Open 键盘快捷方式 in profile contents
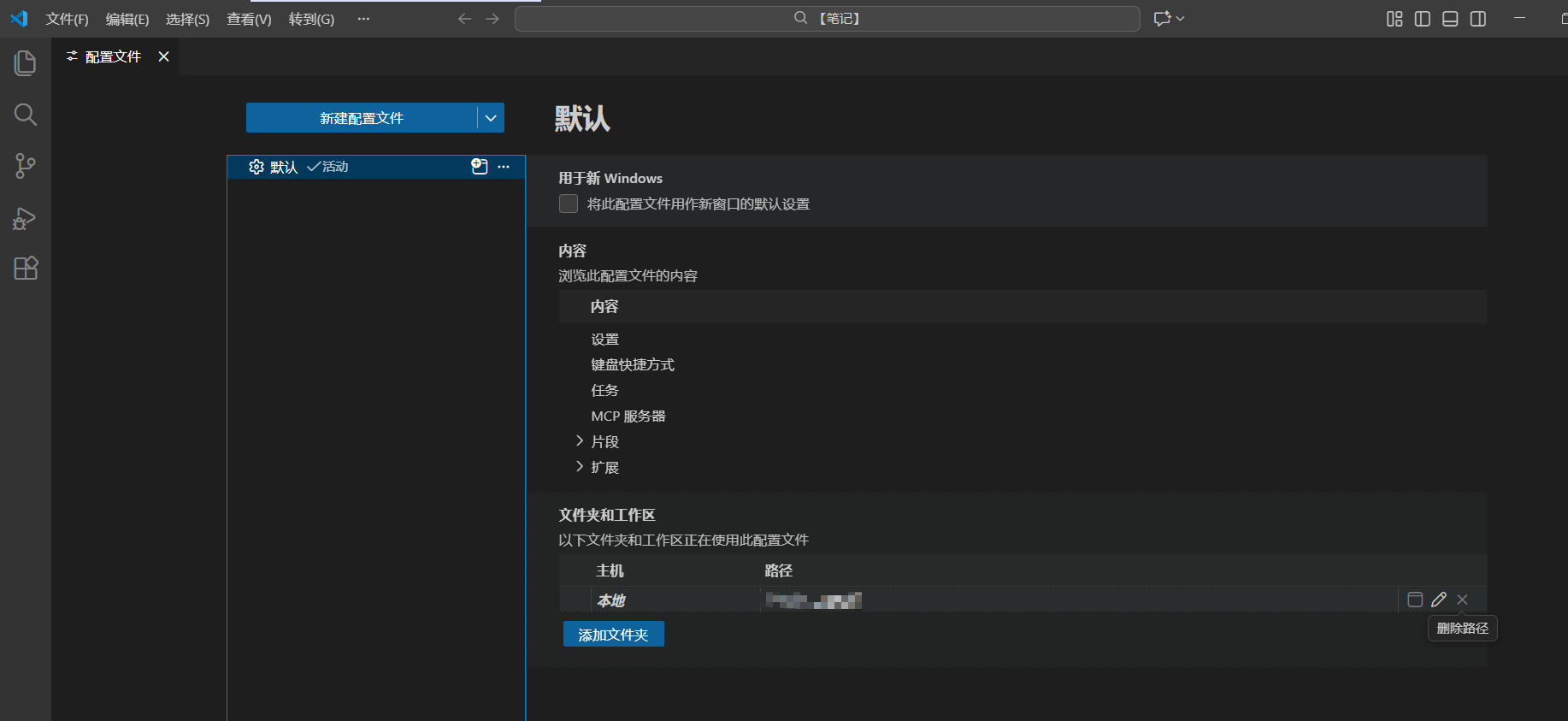Viewport: 1568px width, 721px height. click(633, 365)
